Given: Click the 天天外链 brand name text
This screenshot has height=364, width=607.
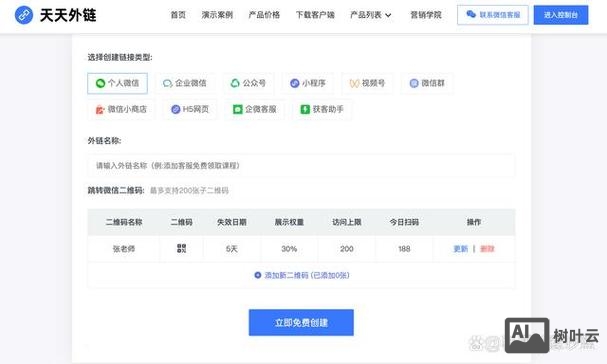Looking at the screenshot, I should tap(68, 15).
